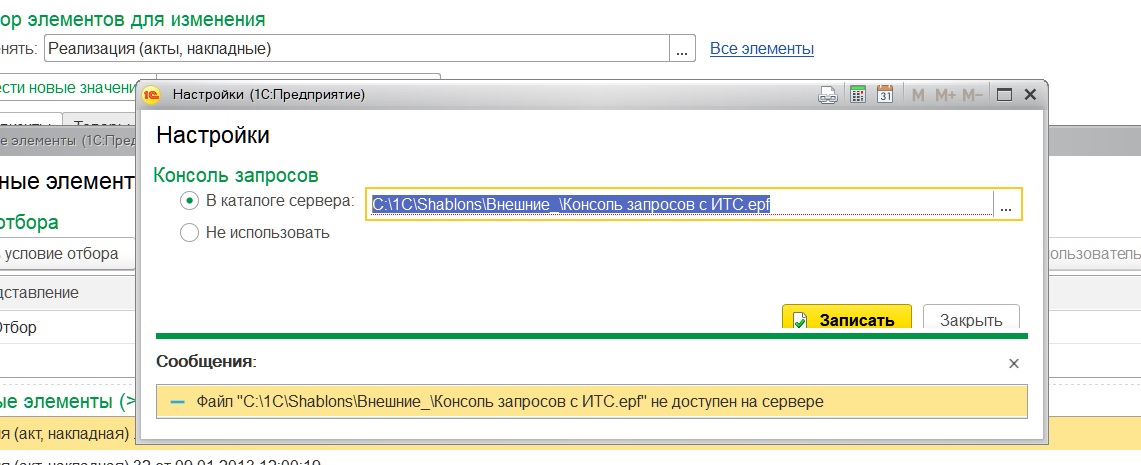Open the calendar icon showing 31
Viewport: 1141px width, 465px height.
pos(885,95)
